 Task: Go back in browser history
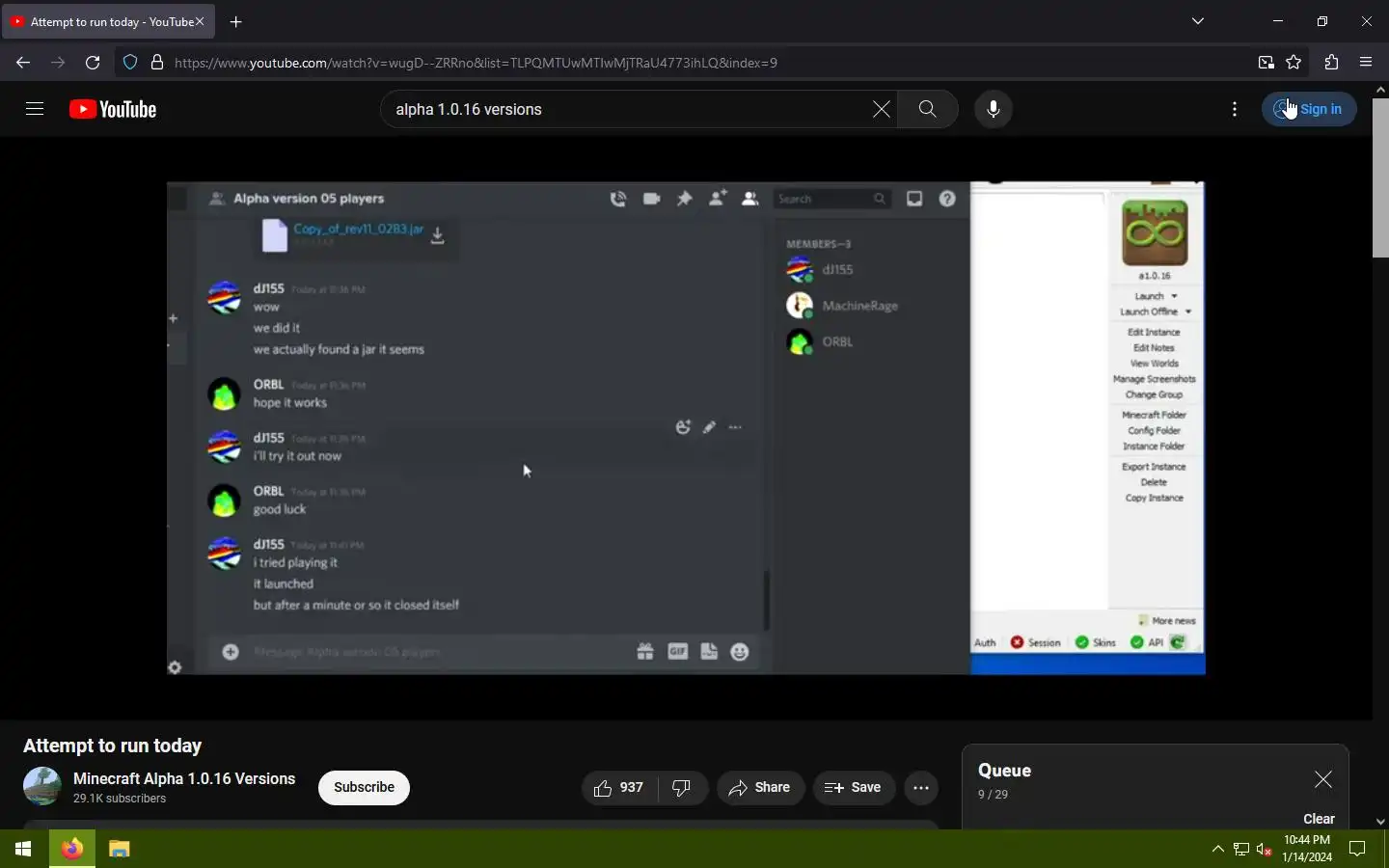point(23,63)
